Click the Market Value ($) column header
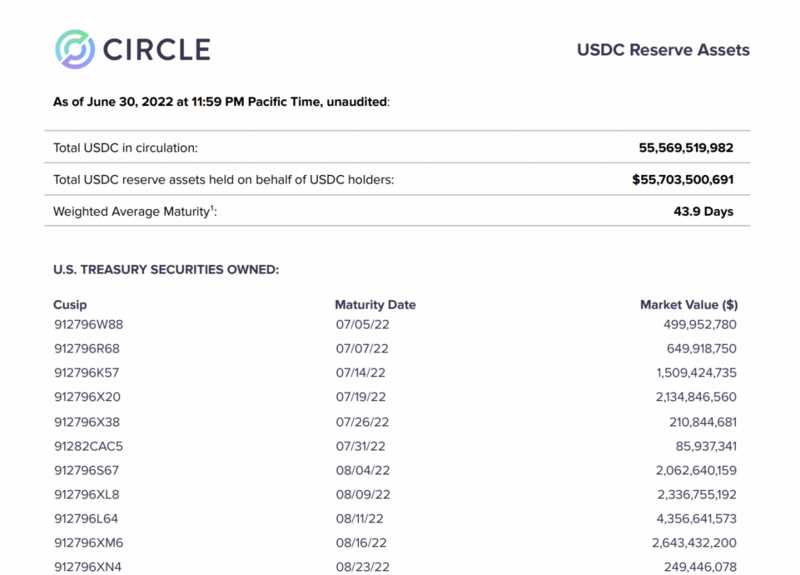This screenshot has height=575, width=800. click(688, 305)
